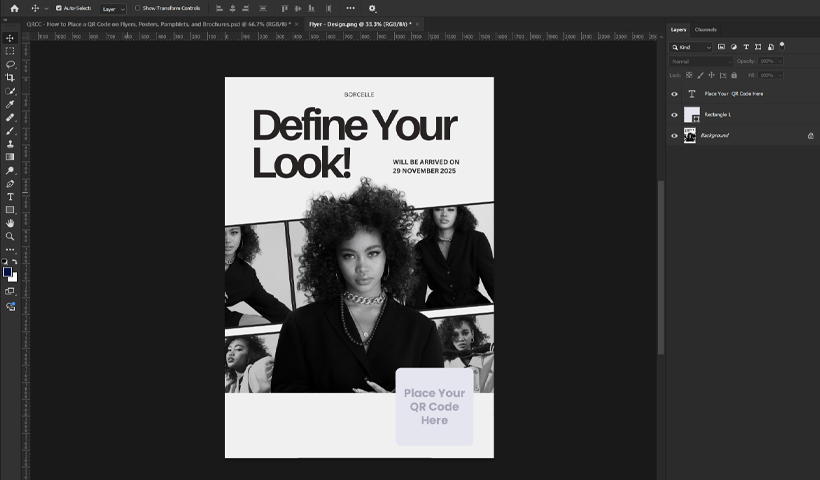This screenshot has width=820, height=480.
Task: Toggle the Auto-Select checkbox
Action: pyautogui.click(x=59, y=8)
